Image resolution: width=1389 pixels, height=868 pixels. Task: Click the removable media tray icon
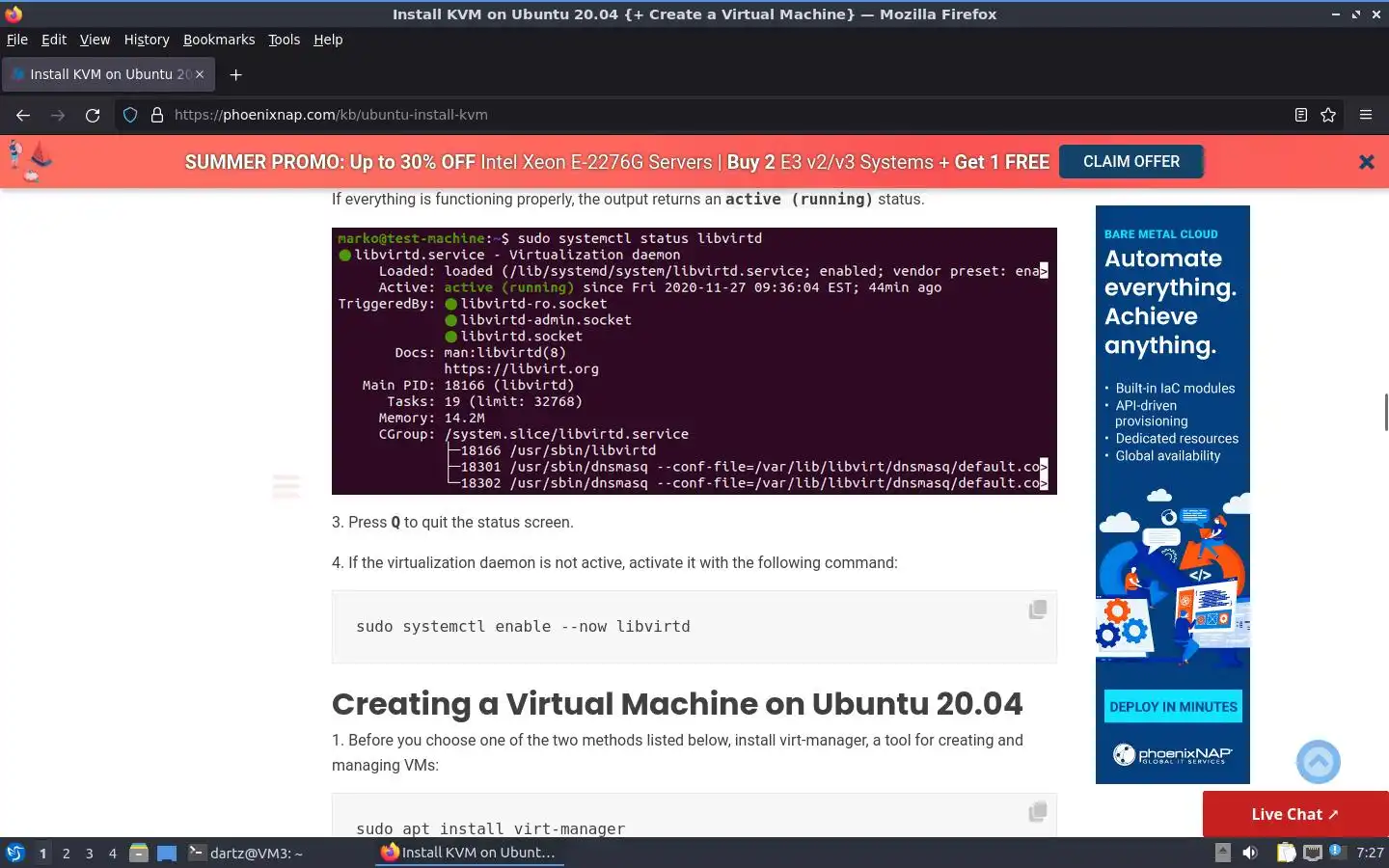[1222, 853]
